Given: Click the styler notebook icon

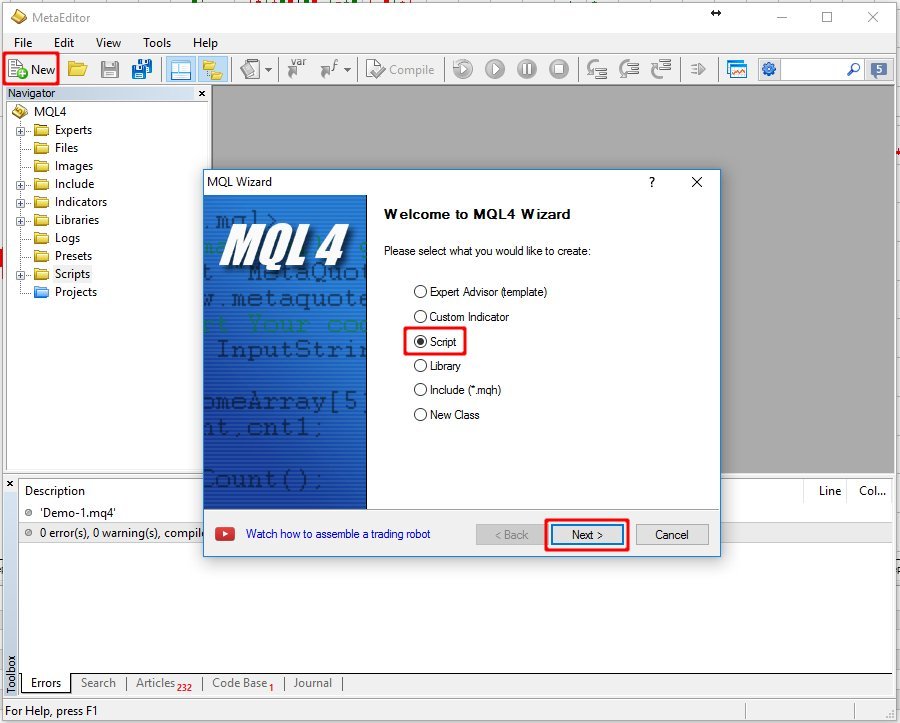Looking at the screenshot, I should [251, 69].
